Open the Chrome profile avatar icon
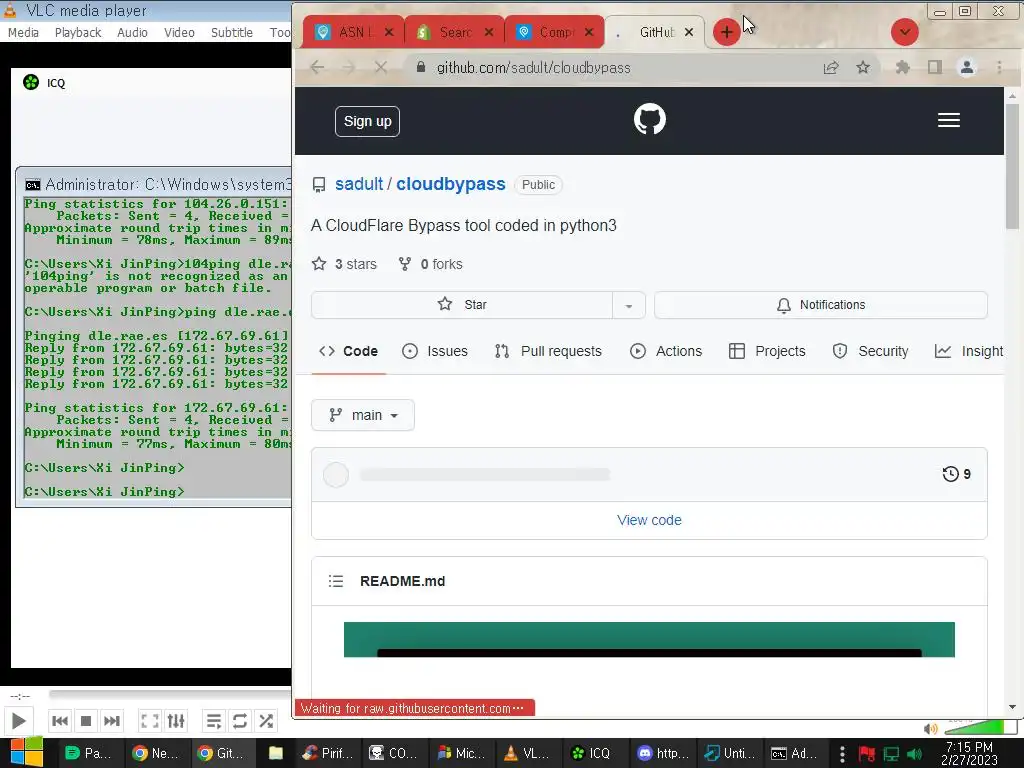This screenshot has height=768, width=1024. [x=967, y=67]
